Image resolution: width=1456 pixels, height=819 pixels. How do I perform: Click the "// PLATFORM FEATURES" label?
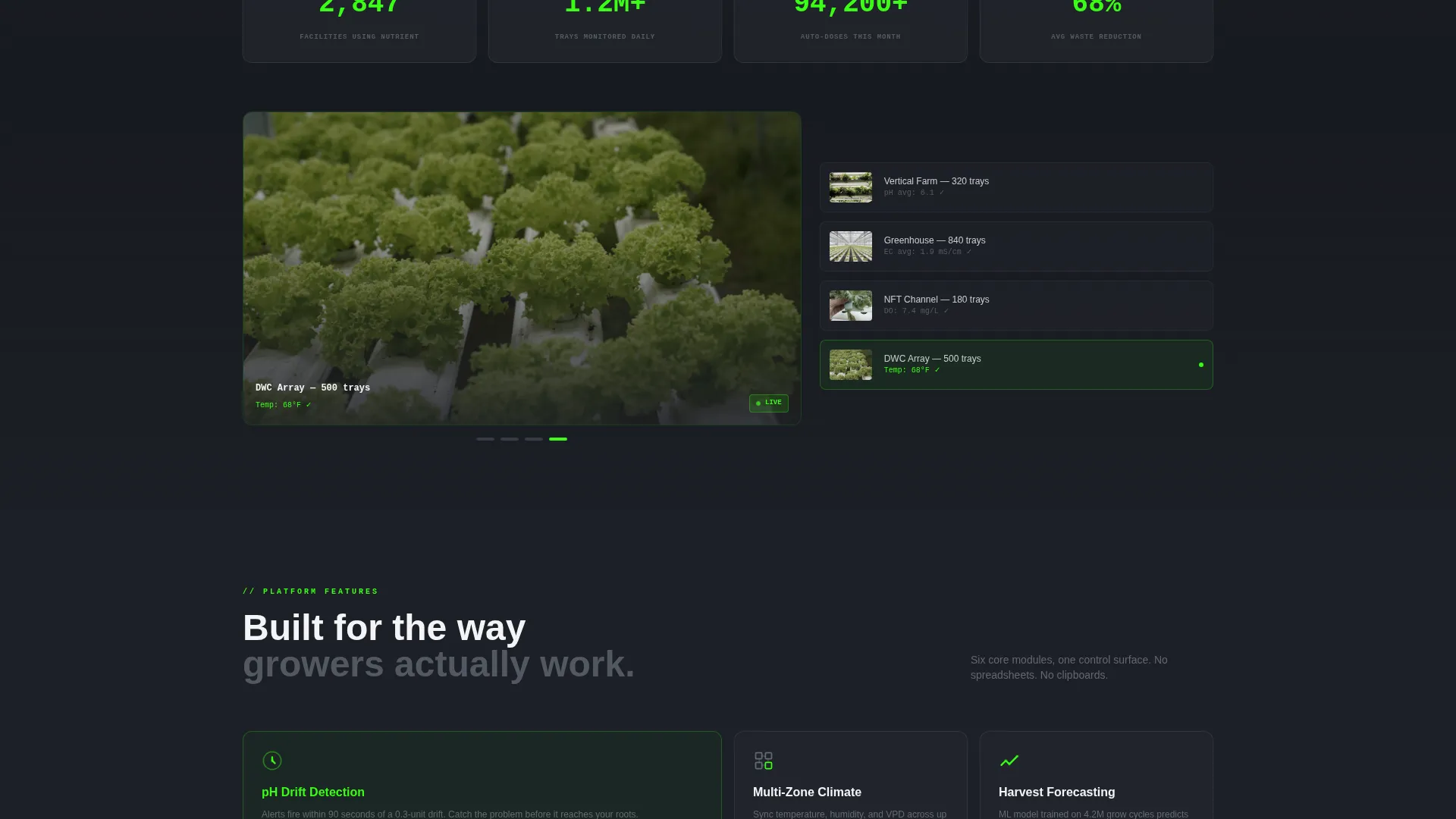click(x=311, y=591)
